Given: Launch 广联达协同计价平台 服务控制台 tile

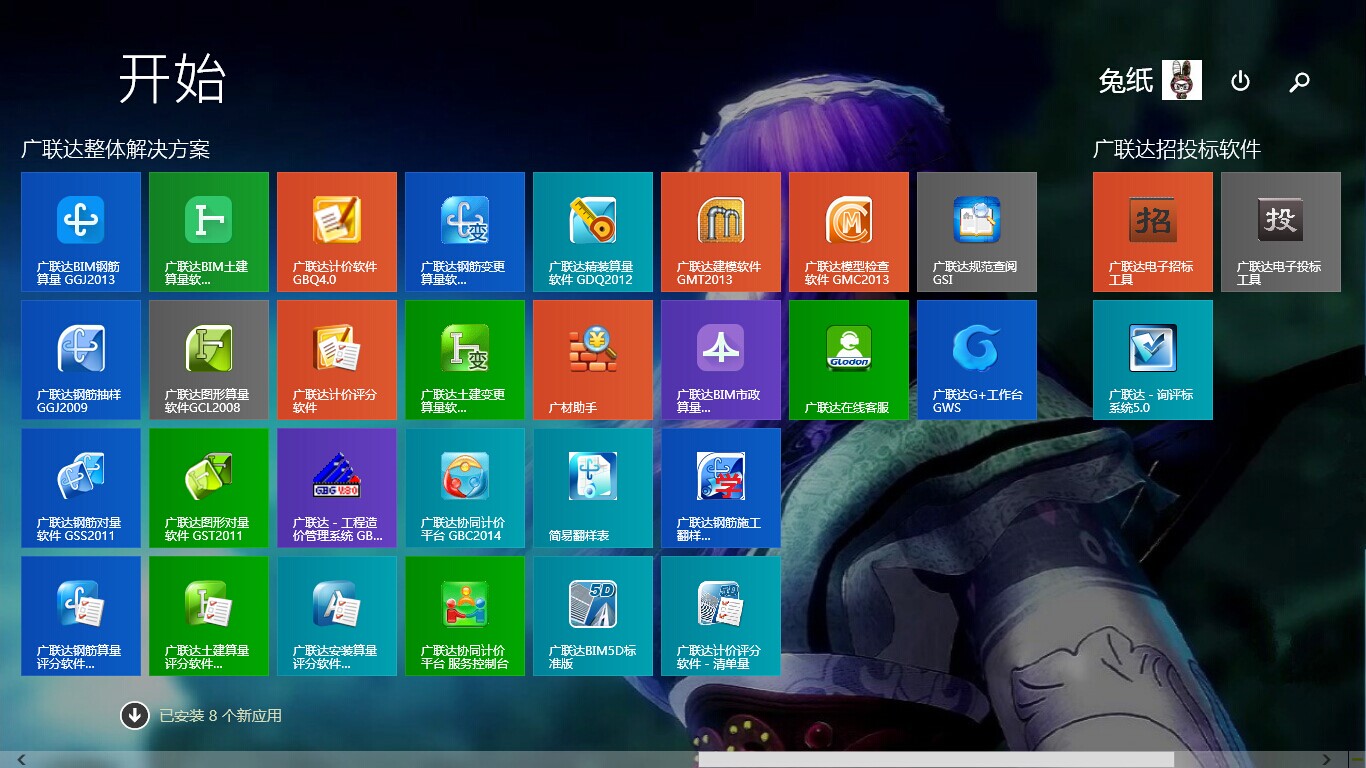Looking at the screenshot, I should [465, 616].
